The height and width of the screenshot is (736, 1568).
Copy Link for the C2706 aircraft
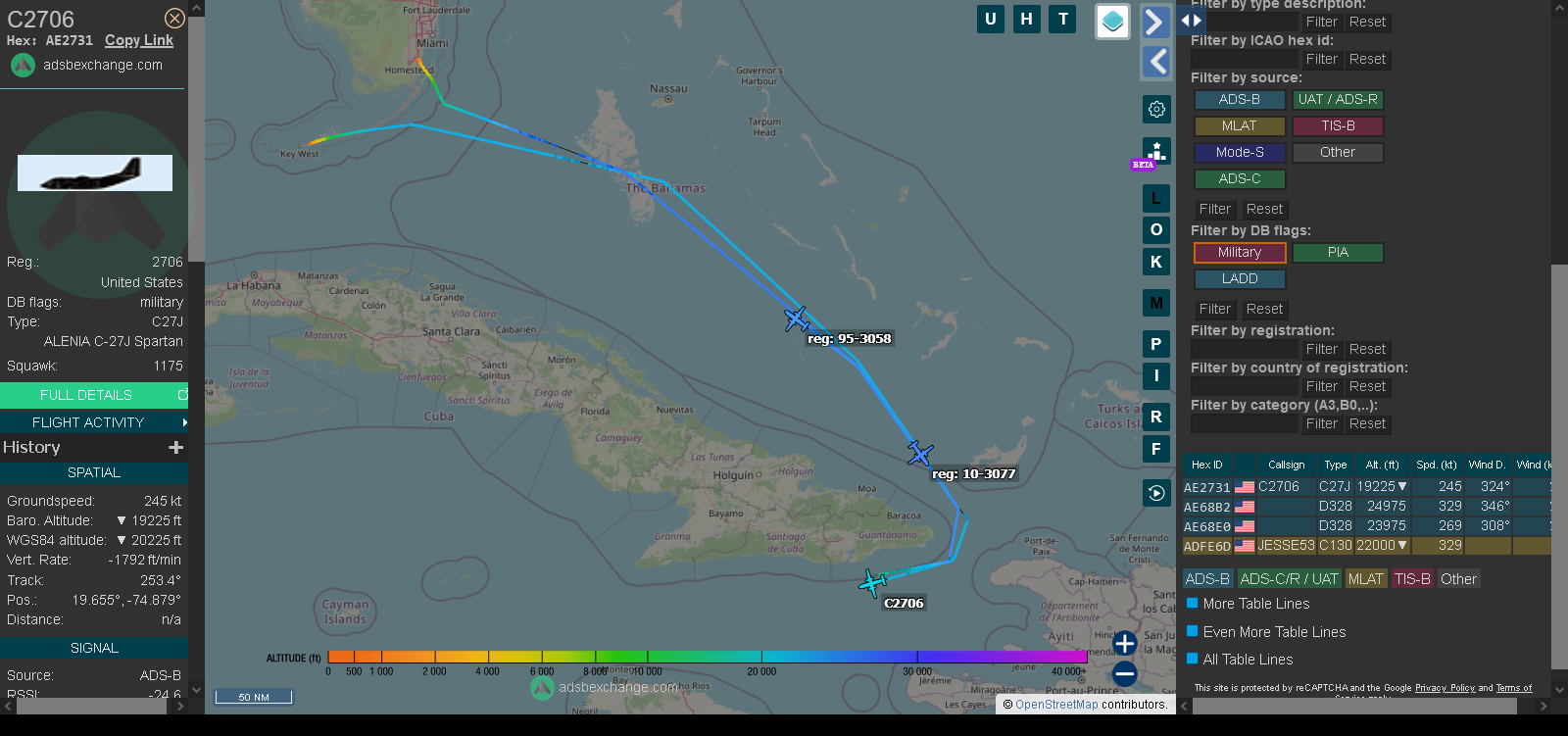139,40
